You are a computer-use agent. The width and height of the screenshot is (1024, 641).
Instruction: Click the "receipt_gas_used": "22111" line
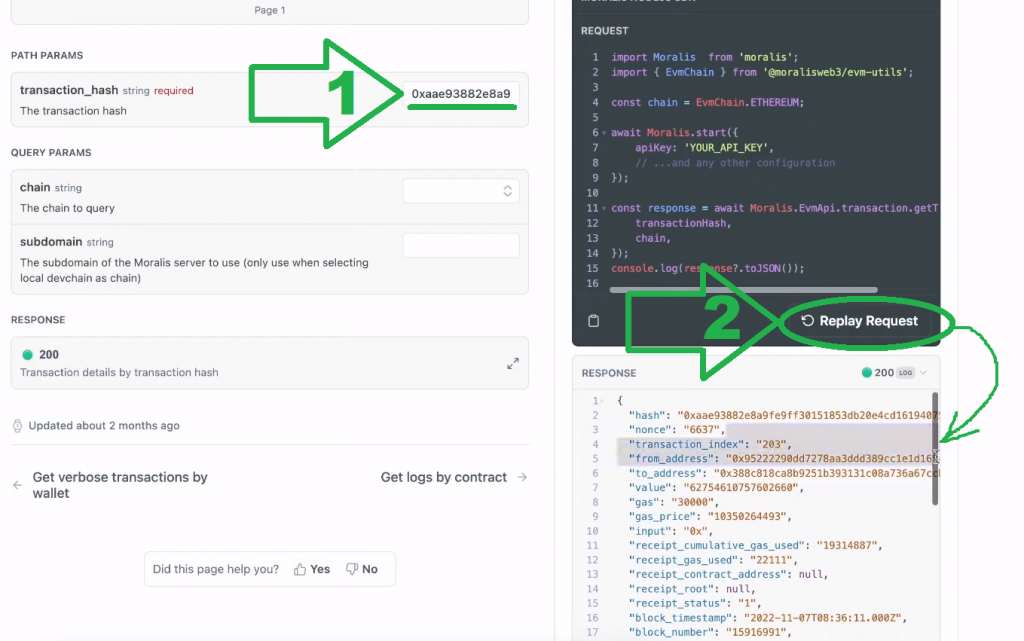[x=713, y=560]
